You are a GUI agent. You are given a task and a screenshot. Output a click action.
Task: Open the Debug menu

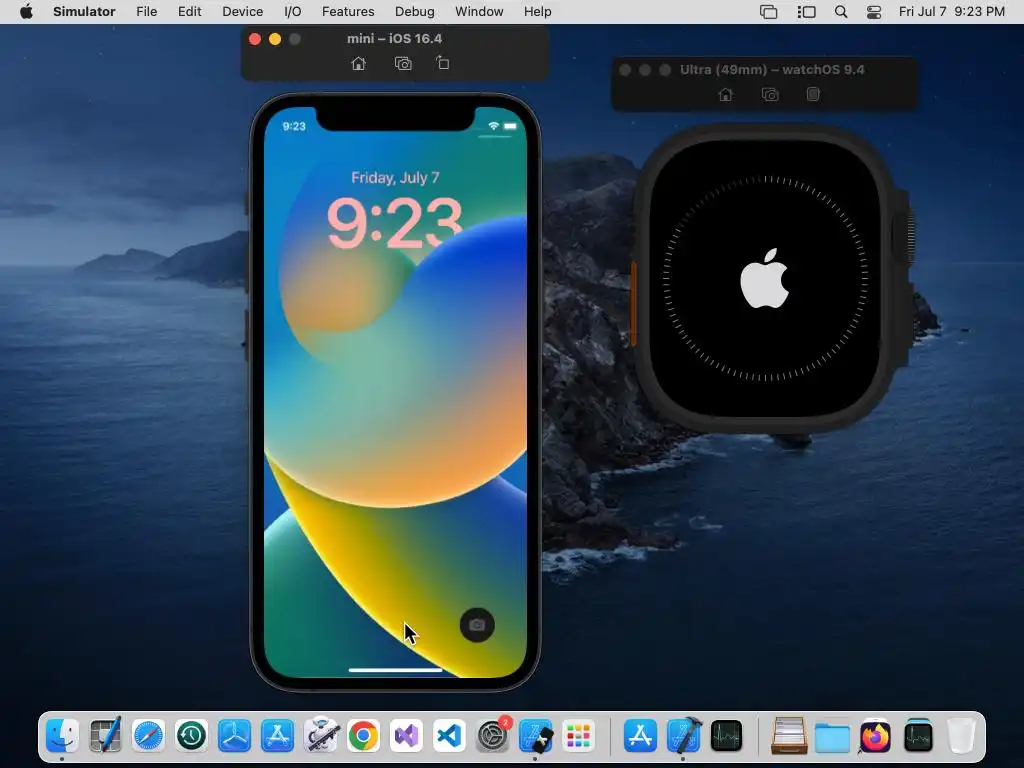(x=415, y=12)
